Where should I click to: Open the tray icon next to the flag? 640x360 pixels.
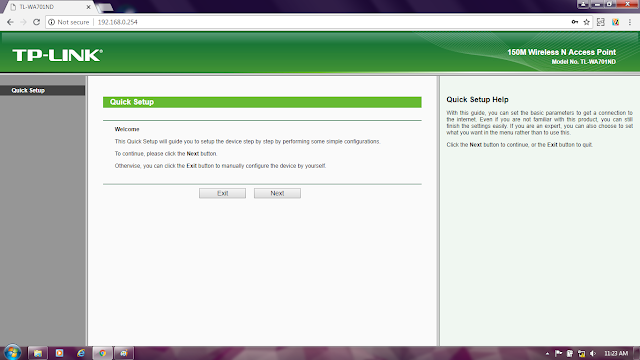[x=570, y=353]
